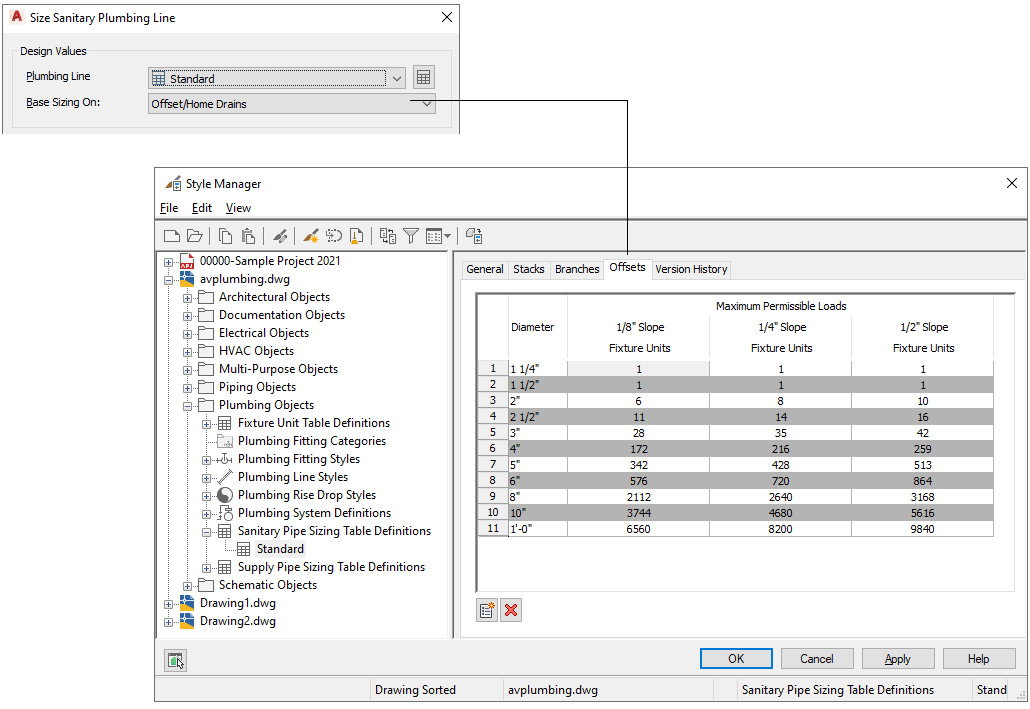Click the 00000-Sample Project 2021 APJ icon
Image resolution: width=1030 pixels, height=709 pixels.
click(187, 261)
